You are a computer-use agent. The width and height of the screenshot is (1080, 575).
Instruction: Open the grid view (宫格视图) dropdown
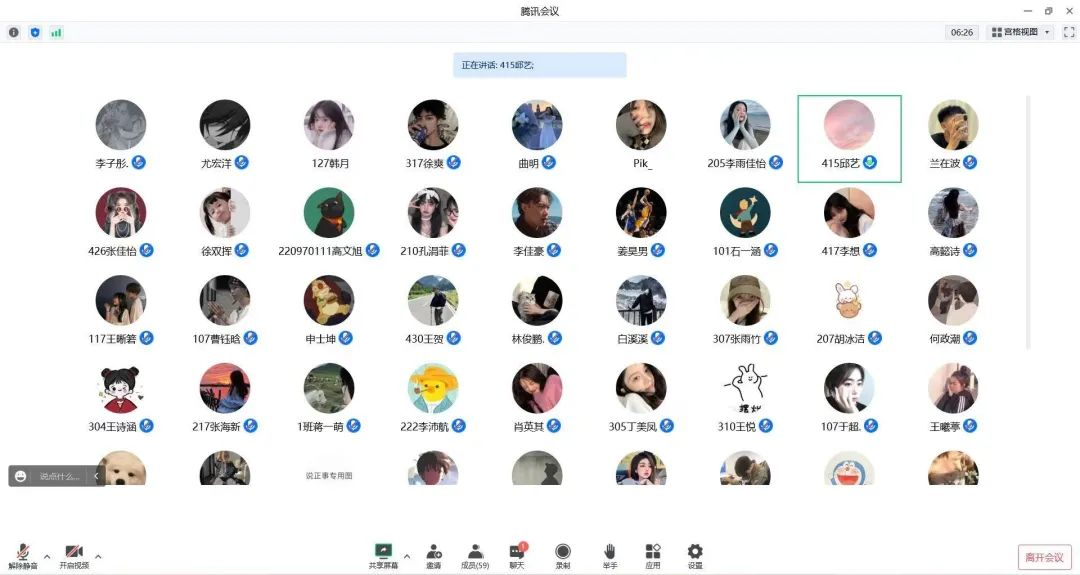1020,32
